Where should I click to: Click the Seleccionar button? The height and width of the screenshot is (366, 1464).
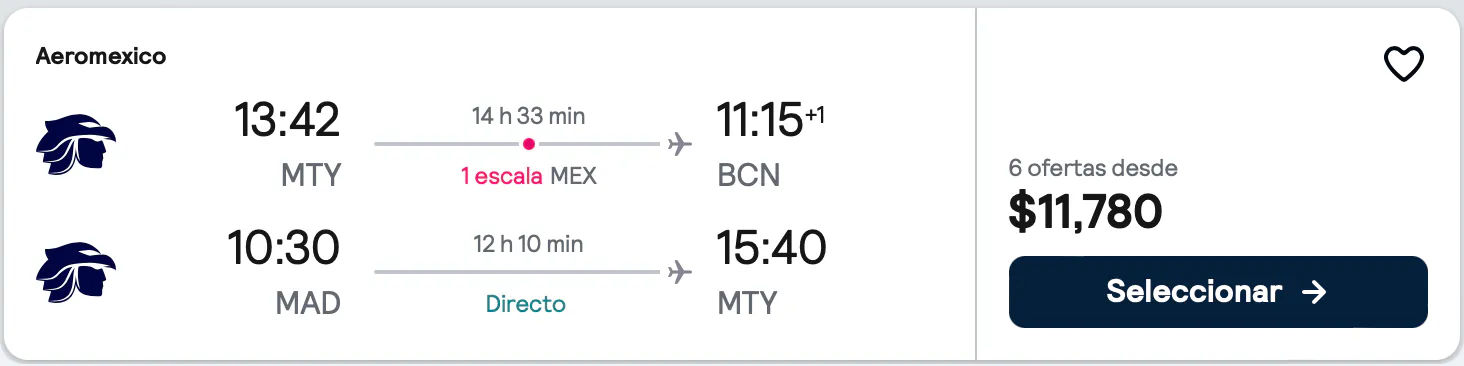pyautogui.click(x=1218, y=292)
